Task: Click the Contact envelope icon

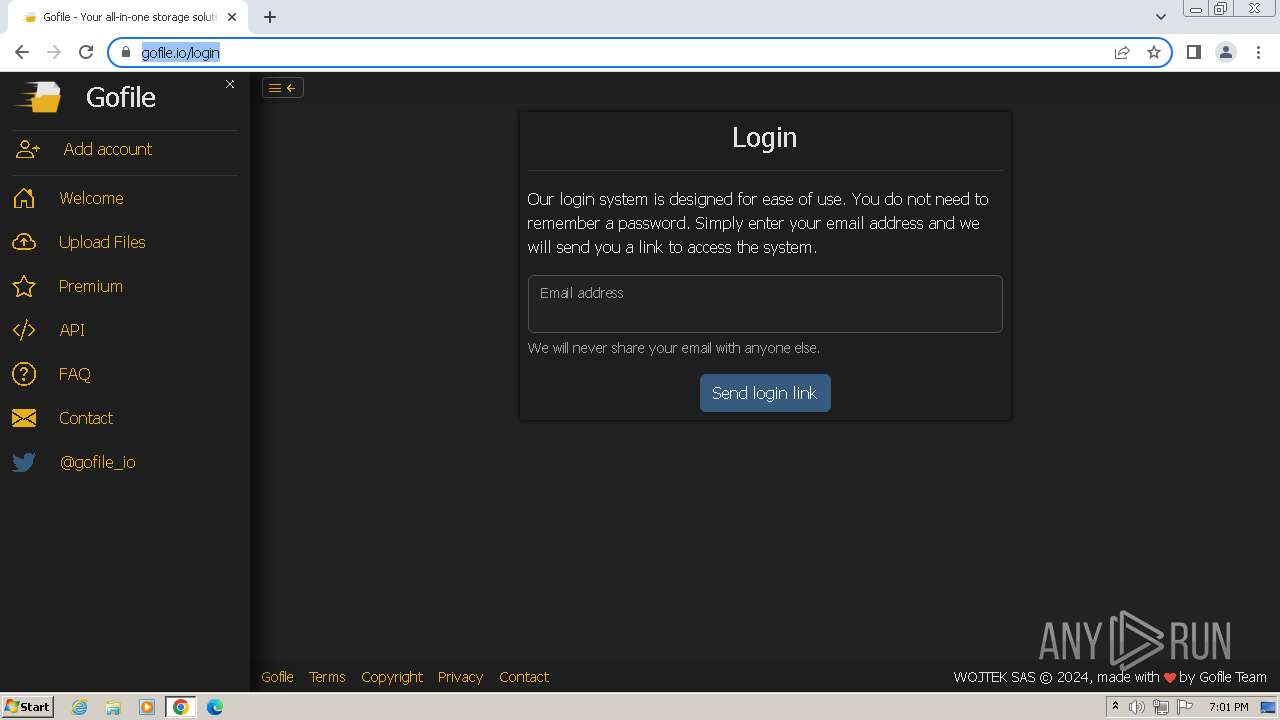Action: (24, 418)
